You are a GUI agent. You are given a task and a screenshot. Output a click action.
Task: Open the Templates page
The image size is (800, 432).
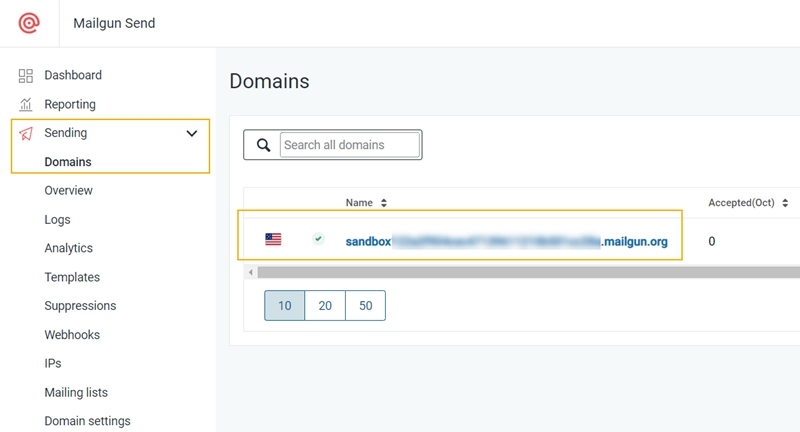(x=72, y=277)
